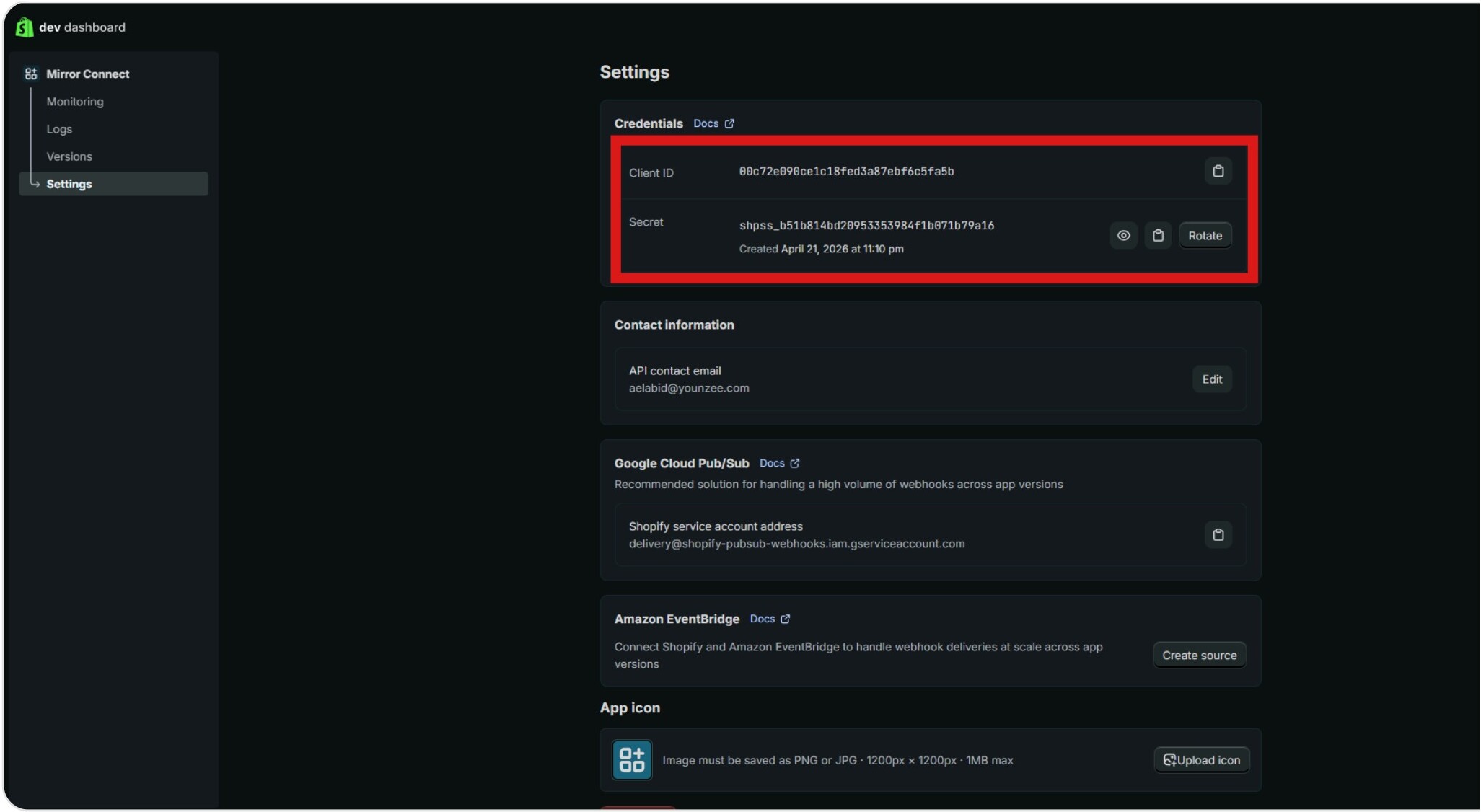Open the Logs page
The image size is (1481, 812).
(59, 129)
